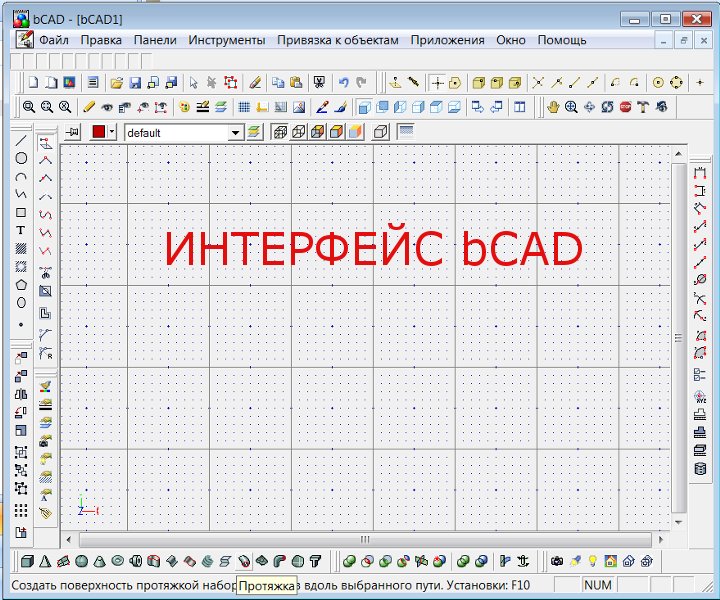The height and width of the screenshot is (600, 720).
Task: Toggle the gradient background button
Action: (405, 132)
